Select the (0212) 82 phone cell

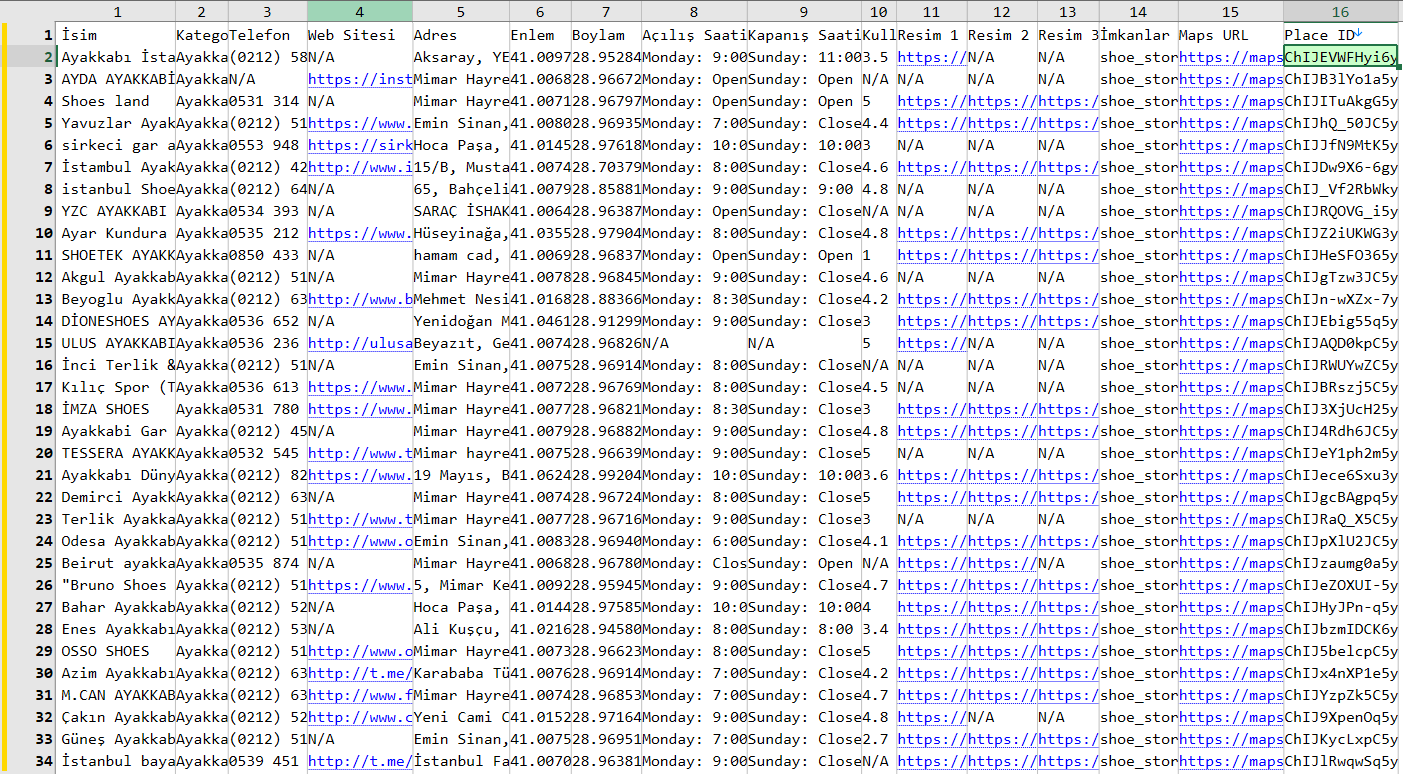[x=267, y=475]
